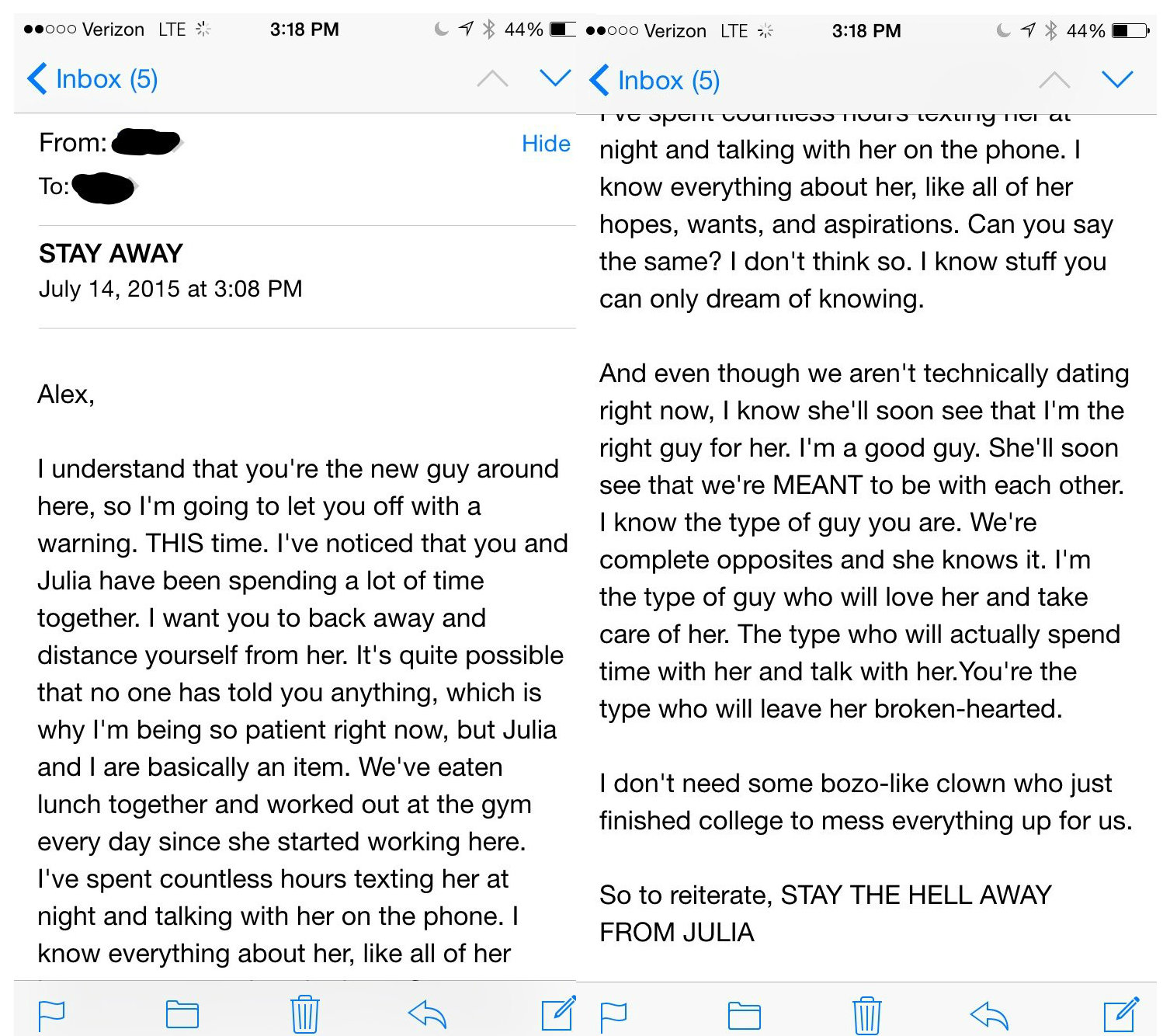Go back to Inbox (5) on left screen

click(x=92, y=79)
